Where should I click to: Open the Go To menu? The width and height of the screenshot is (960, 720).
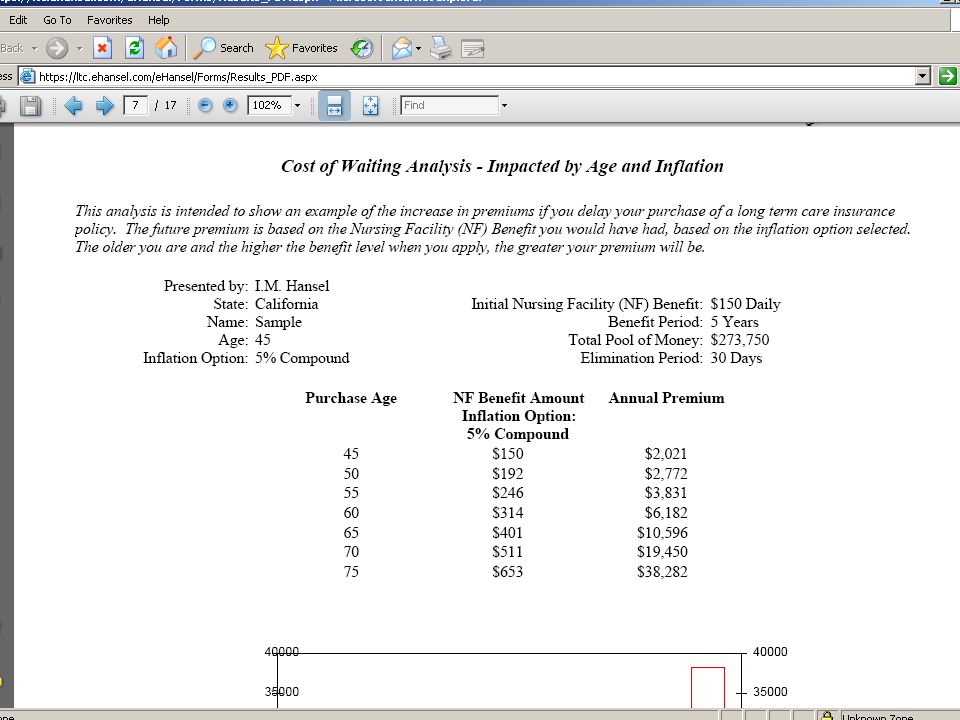[x=58, y=20]
